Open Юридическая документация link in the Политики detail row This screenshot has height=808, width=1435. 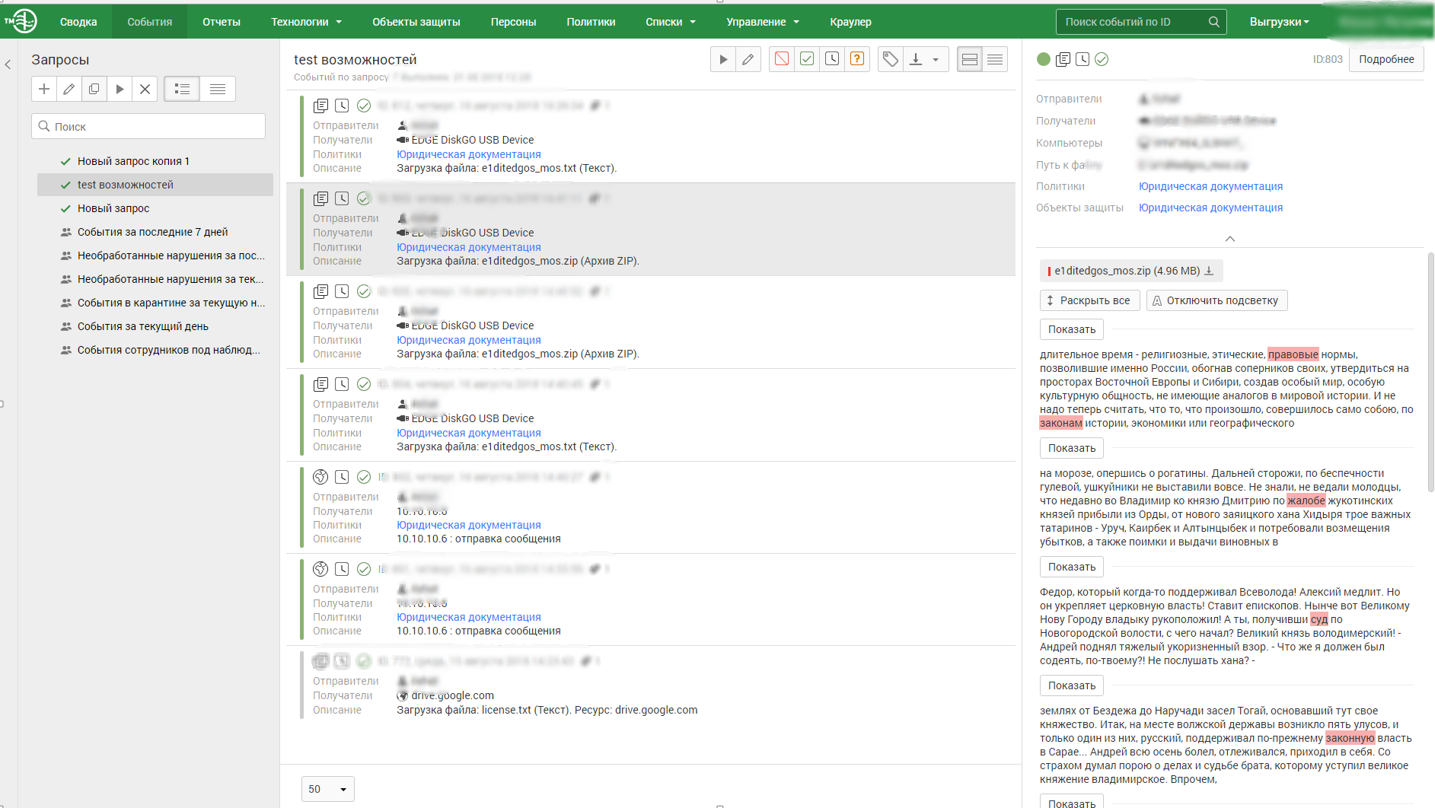tap(1210, 186)
